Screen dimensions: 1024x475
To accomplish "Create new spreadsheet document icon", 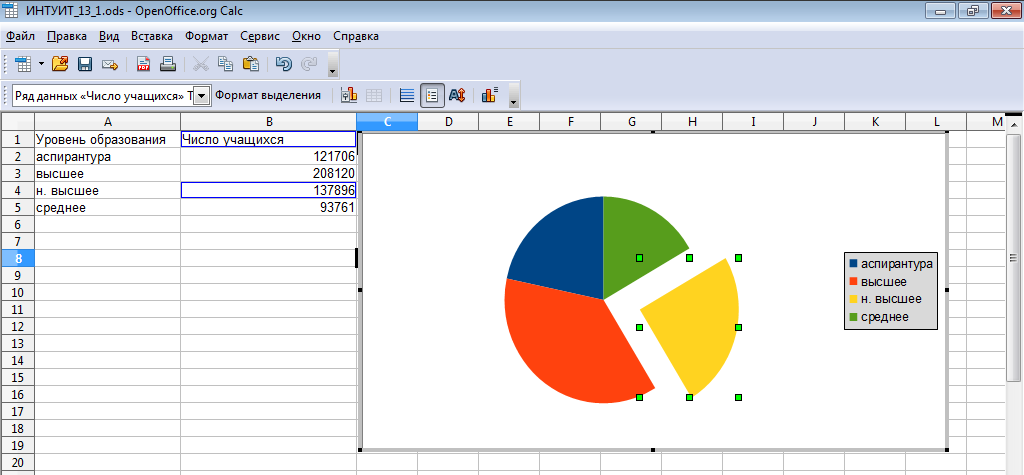I will (x=24, y=64).
